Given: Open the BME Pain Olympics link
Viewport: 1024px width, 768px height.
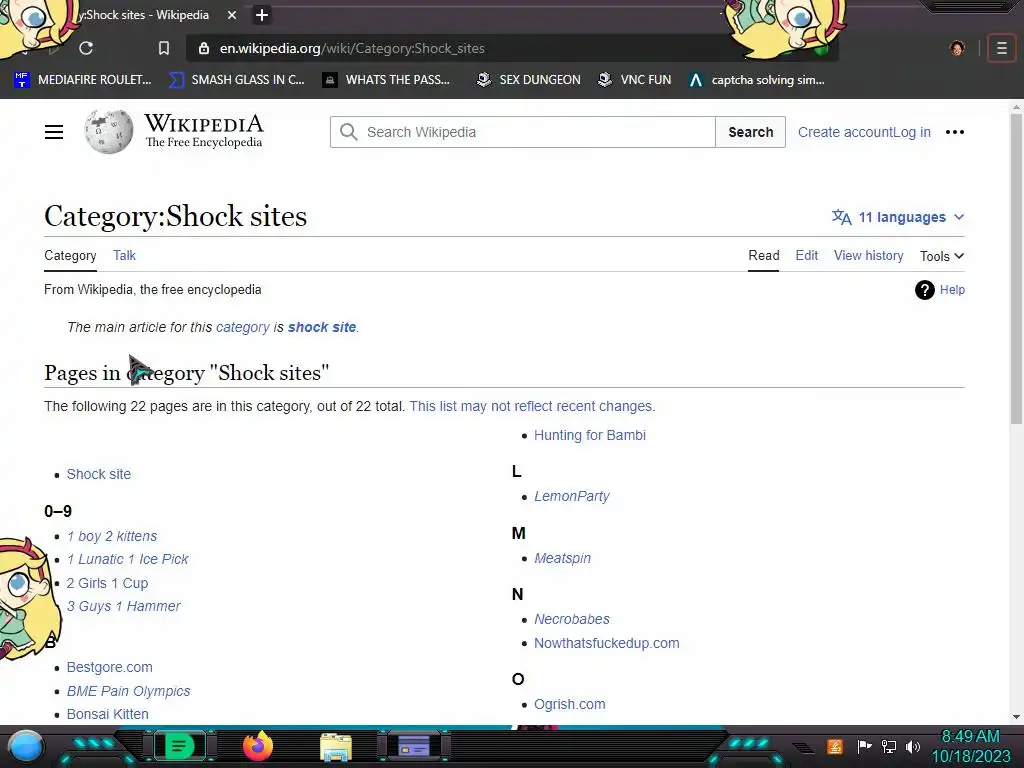Looking at the screenshot, I should click(x=128, y=691).
